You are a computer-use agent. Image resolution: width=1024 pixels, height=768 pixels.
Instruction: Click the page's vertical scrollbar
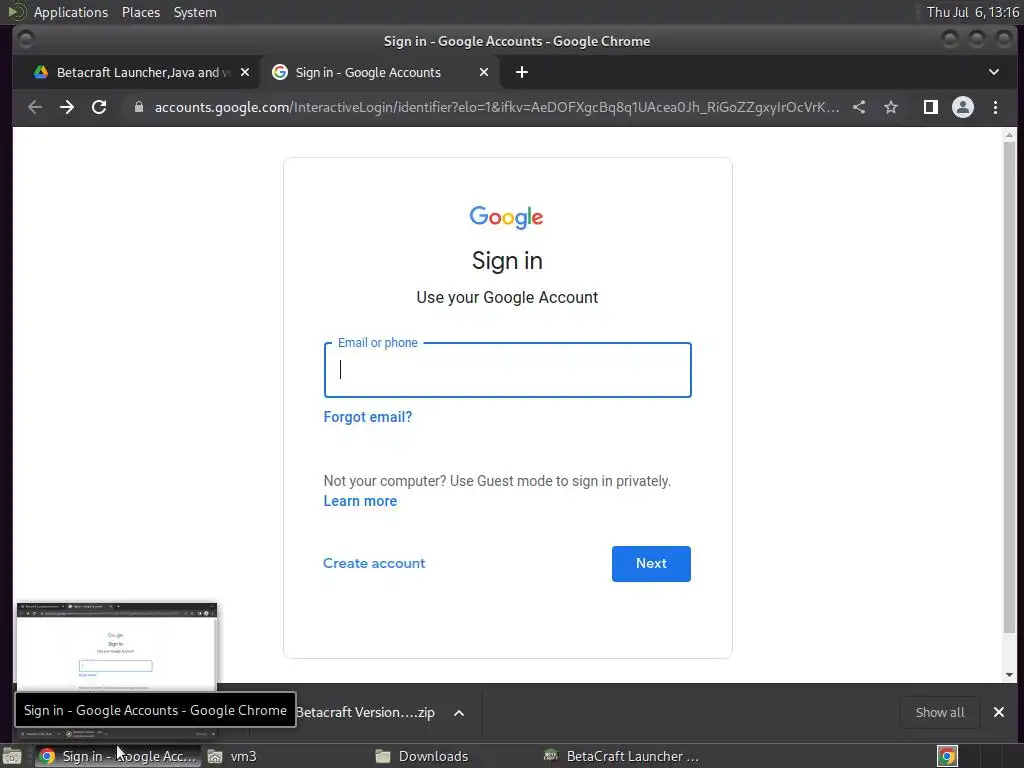coord(1010,387)
